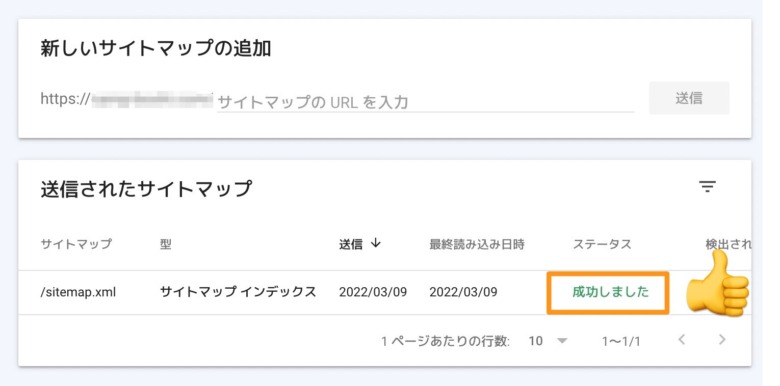Click the thumbs up emoji

click(x=718, y=284)
